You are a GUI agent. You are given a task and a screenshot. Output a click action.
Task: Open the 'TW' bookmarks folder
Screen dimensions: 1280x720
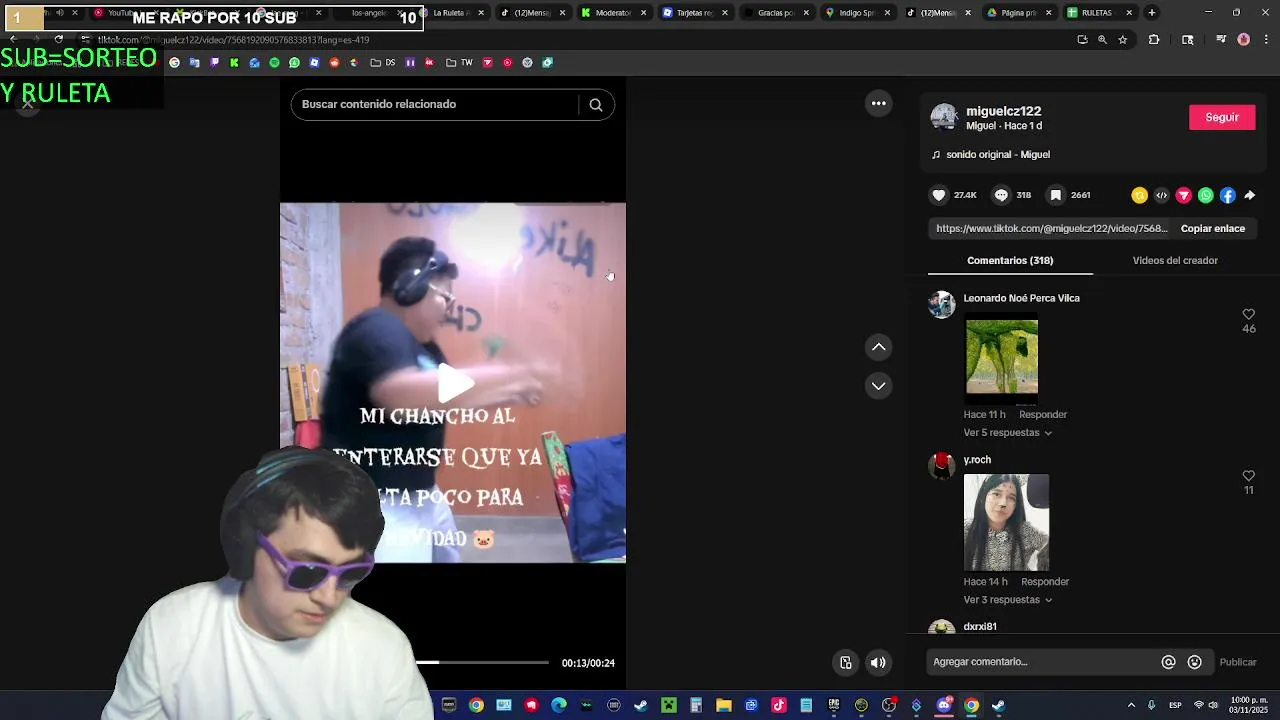(x=460, y=62)
